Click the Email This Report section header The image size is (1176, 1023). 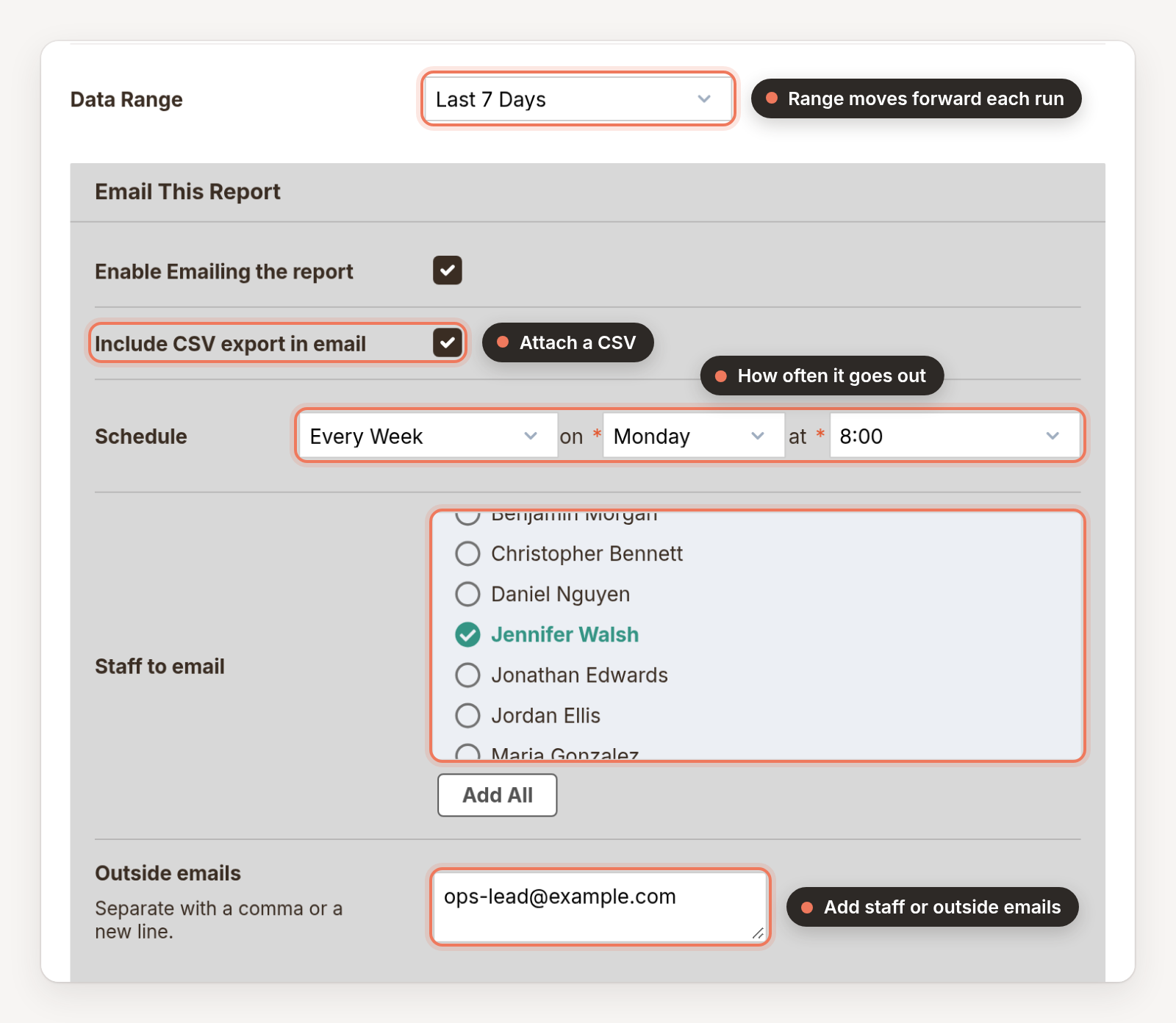pyautogui.click(x=187, y=192)
